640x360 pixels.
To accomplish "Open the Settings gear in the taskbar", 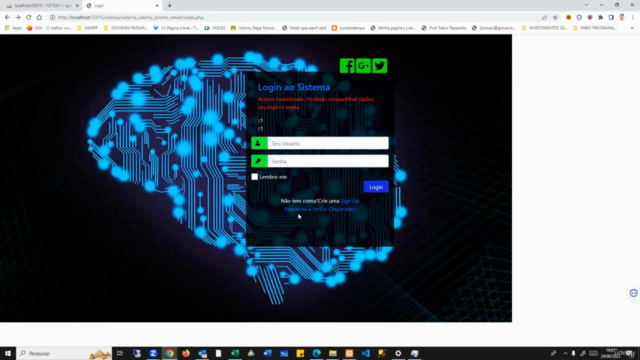I will pos(398,353).
